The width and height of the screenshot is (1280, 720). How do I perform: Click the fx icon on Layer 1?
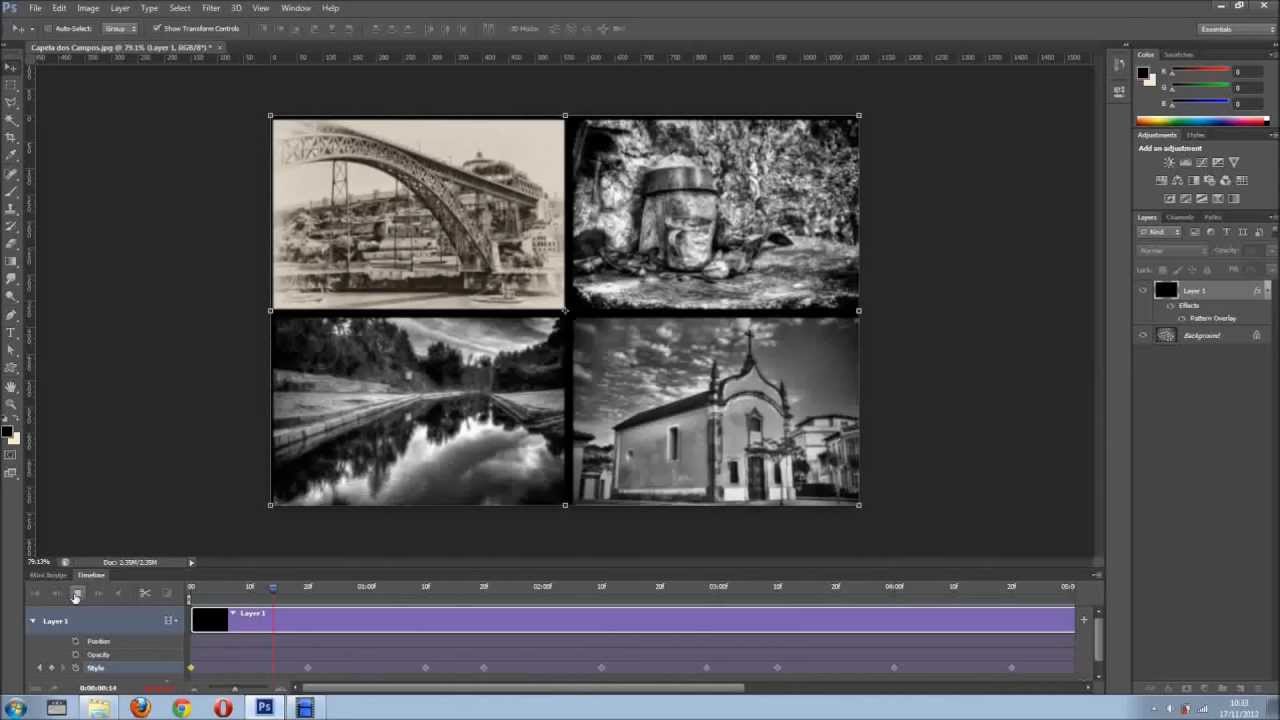pyautogui.click(x=1257, y=290)
